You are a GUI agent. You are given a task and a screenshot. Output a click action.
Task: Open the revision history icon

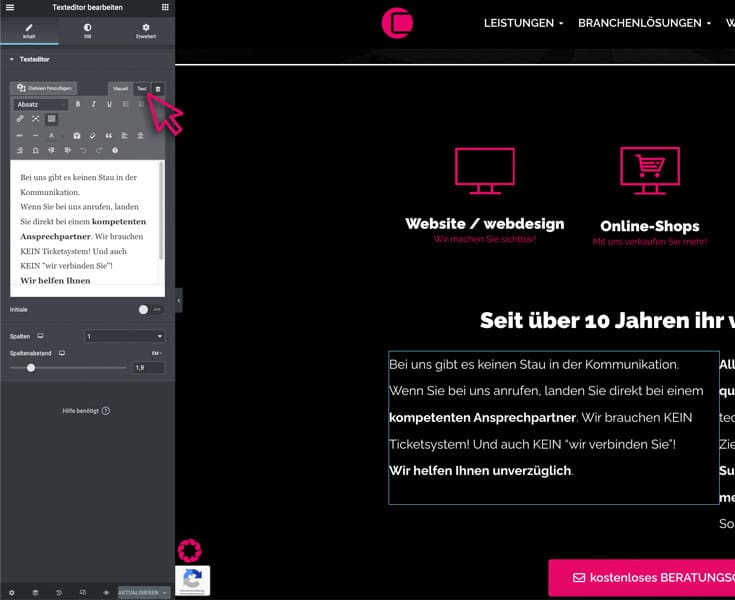59,592
